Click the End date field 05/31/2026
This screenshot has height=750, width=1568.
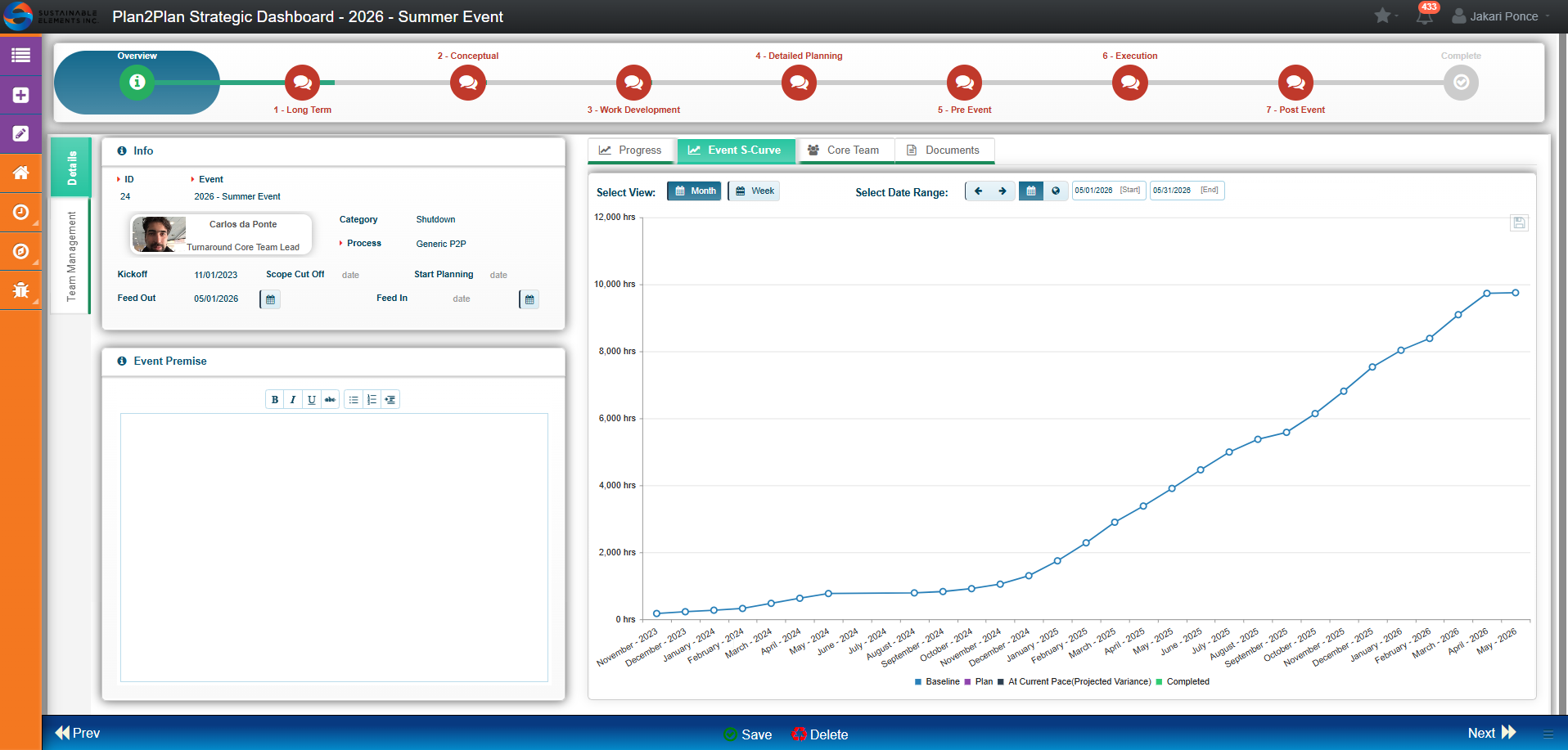coord(1187,191)
